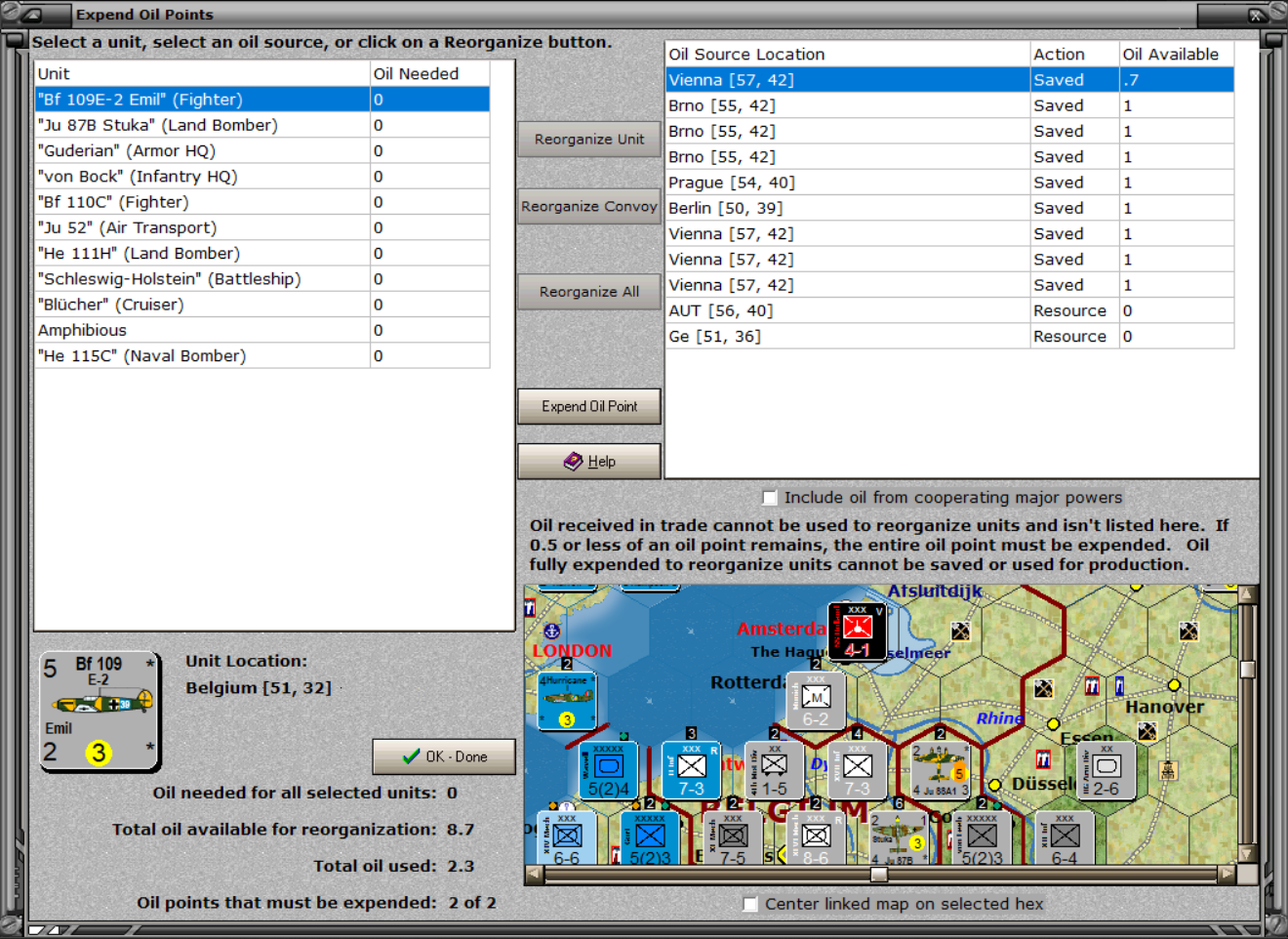Select the blue Wavell HQ 5(2)4 counter
The image size is (1288, 939).
tap(608, 770)
